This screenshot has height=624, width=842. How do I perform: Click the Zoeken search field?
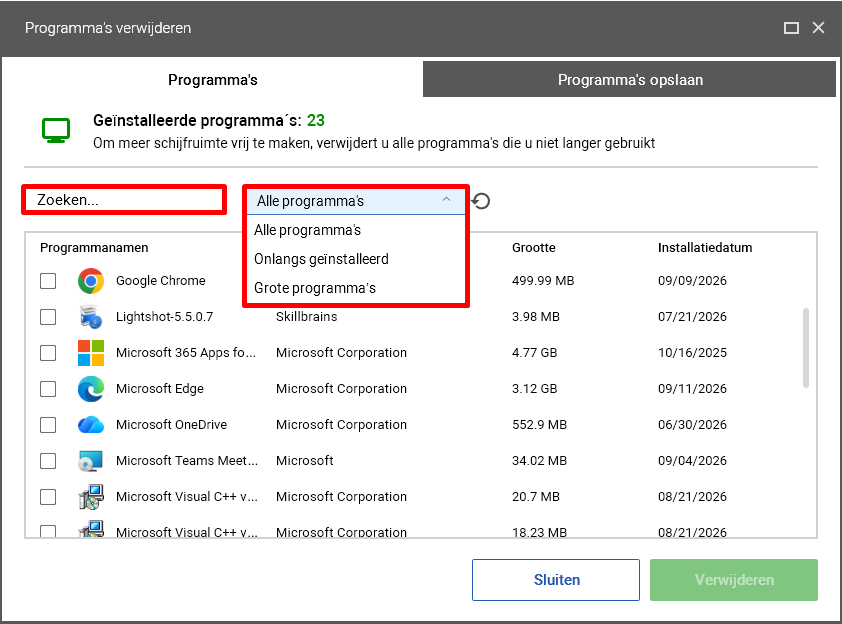click(x=124, y=200)
